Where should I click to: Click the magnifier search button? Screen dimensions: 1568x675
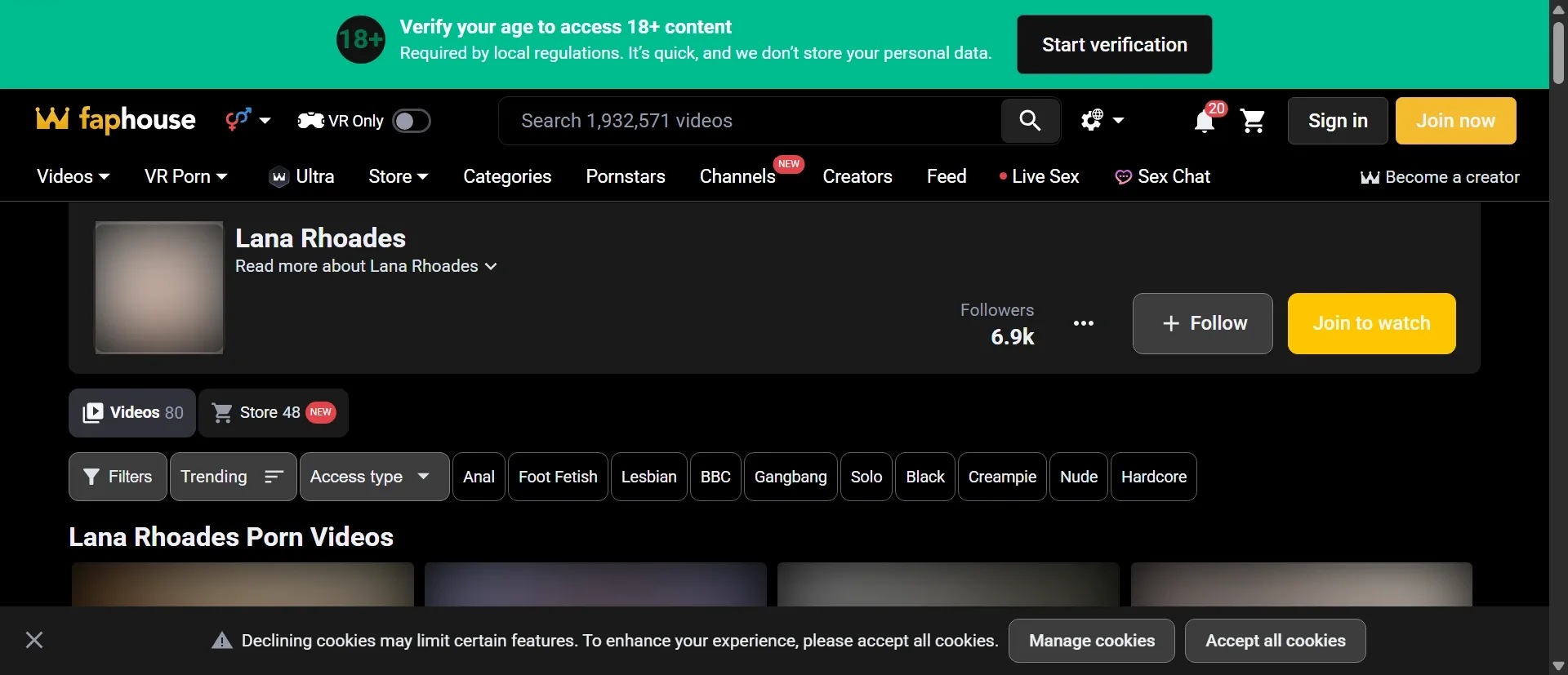(x=1031, y=121)
